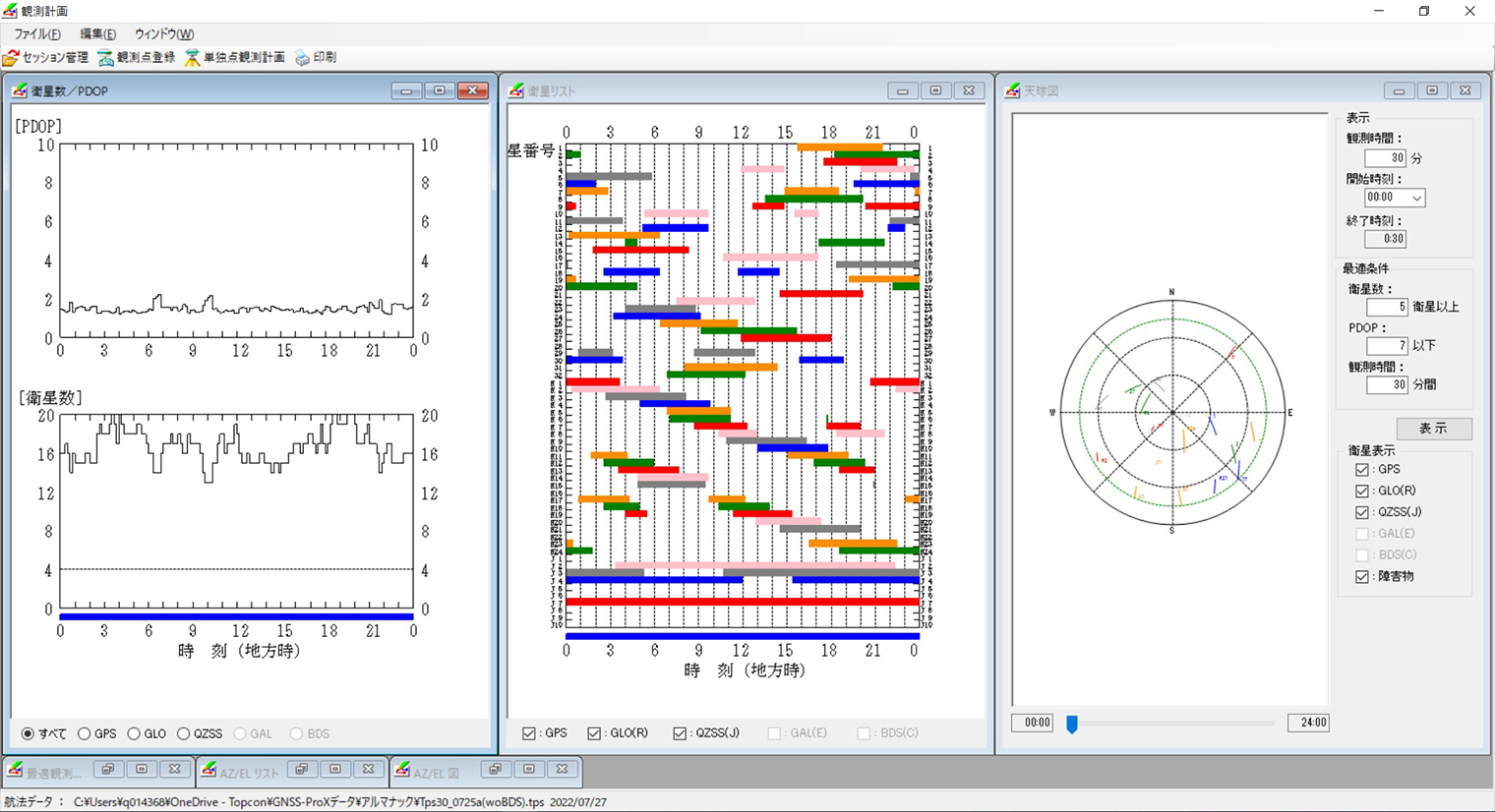Maximize the minimized AZ/EL リスト window

(335, 769)
